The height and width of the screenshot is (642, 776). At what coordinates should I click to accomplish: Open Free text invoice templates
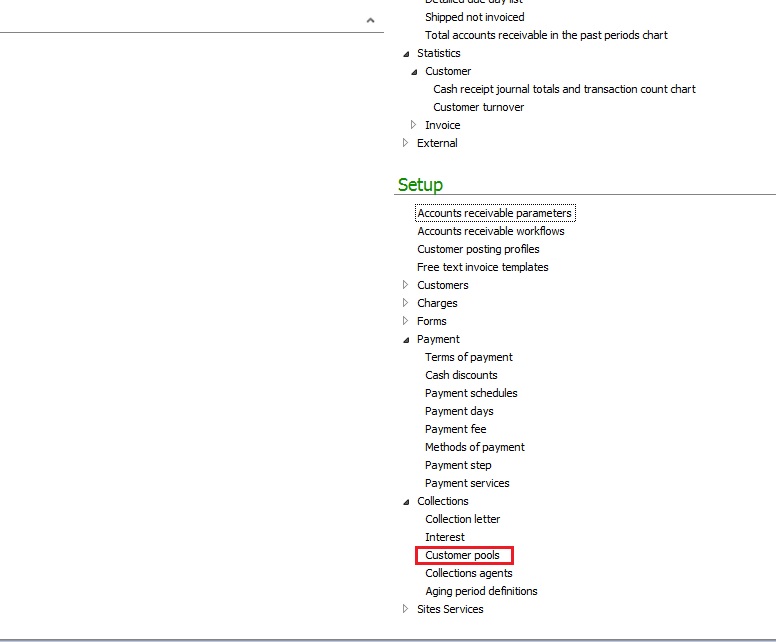click(x=482, y=267)
